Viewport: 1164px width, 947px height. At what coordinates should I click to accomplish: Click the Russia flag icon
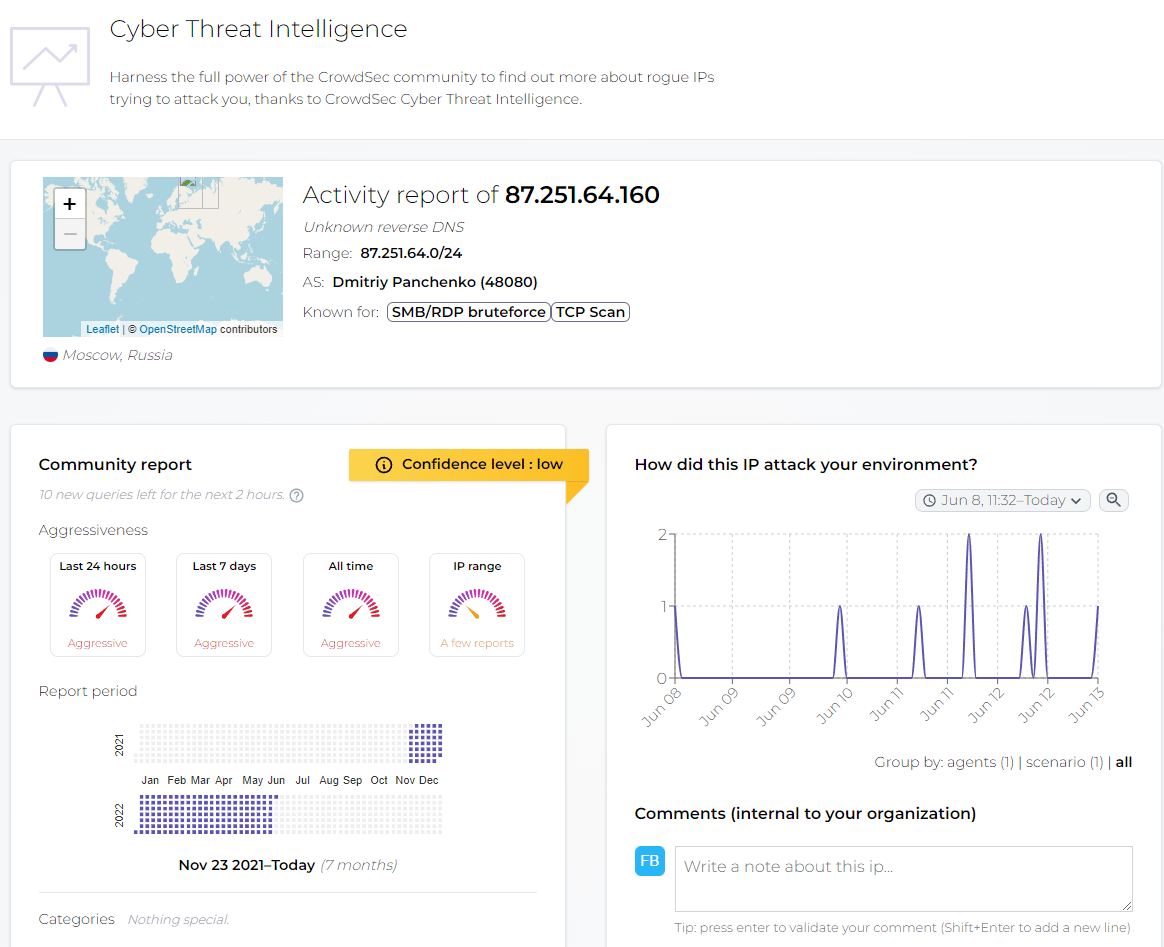(50, 355)
